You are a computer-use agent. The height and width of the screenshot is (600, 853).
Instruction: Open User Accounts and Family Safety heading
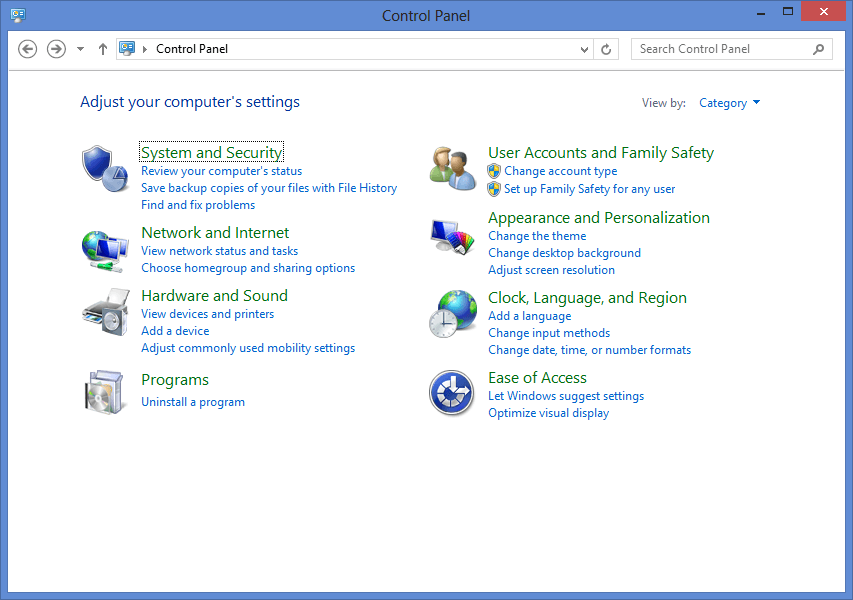(601, 153)
